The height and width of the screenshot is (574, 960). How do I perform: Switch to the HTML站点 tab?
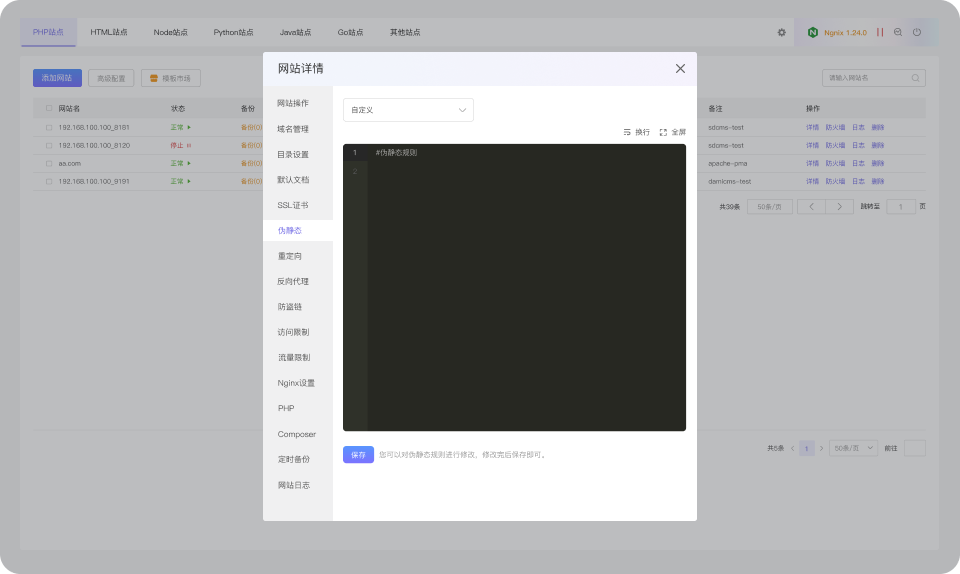(109, 32)
